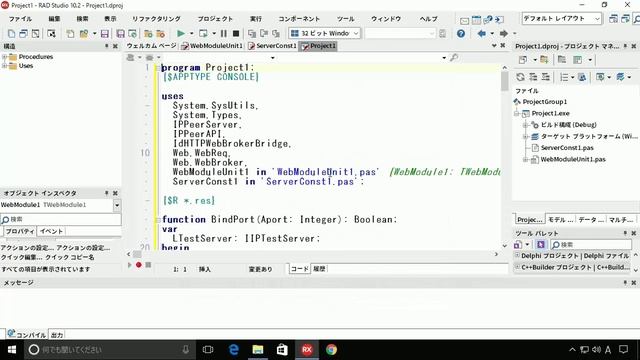Expand the C++Builder Projects palette category
Image resolution: width=640 pixels, height=360 pixels.
pyautogui.click(x=517, y=267)
